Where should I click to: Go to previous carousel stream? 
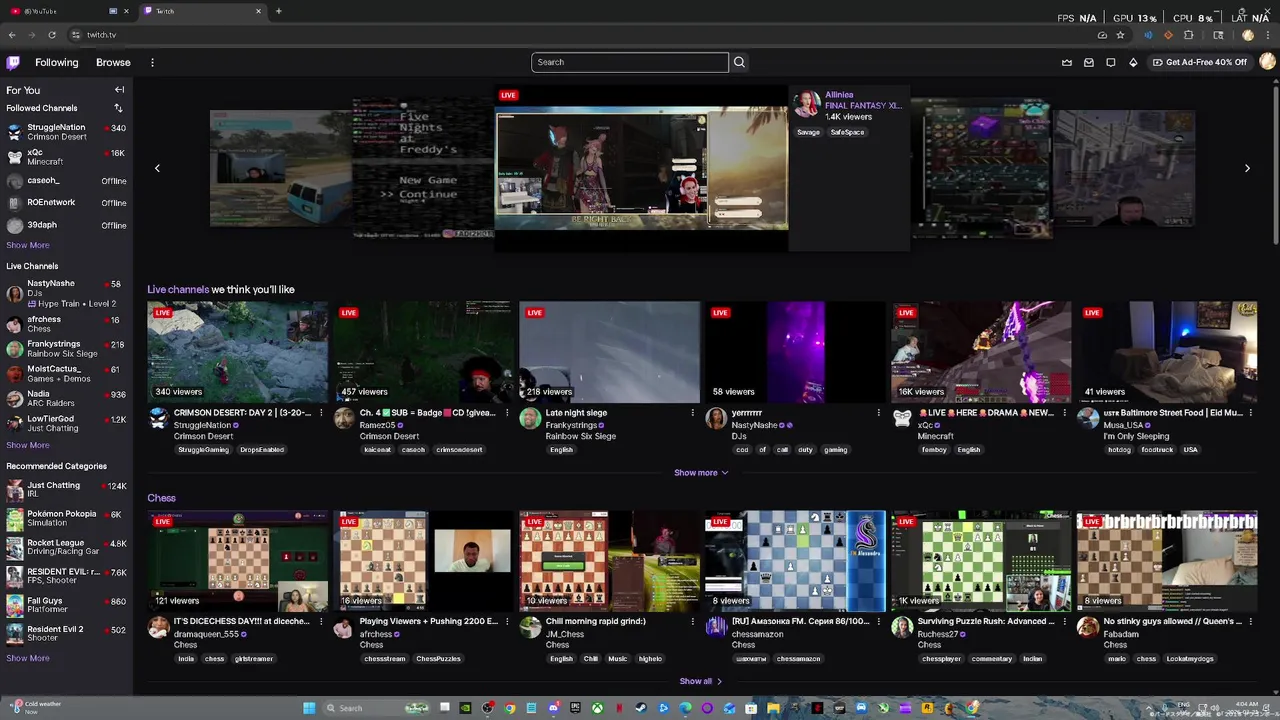point(157,168)
